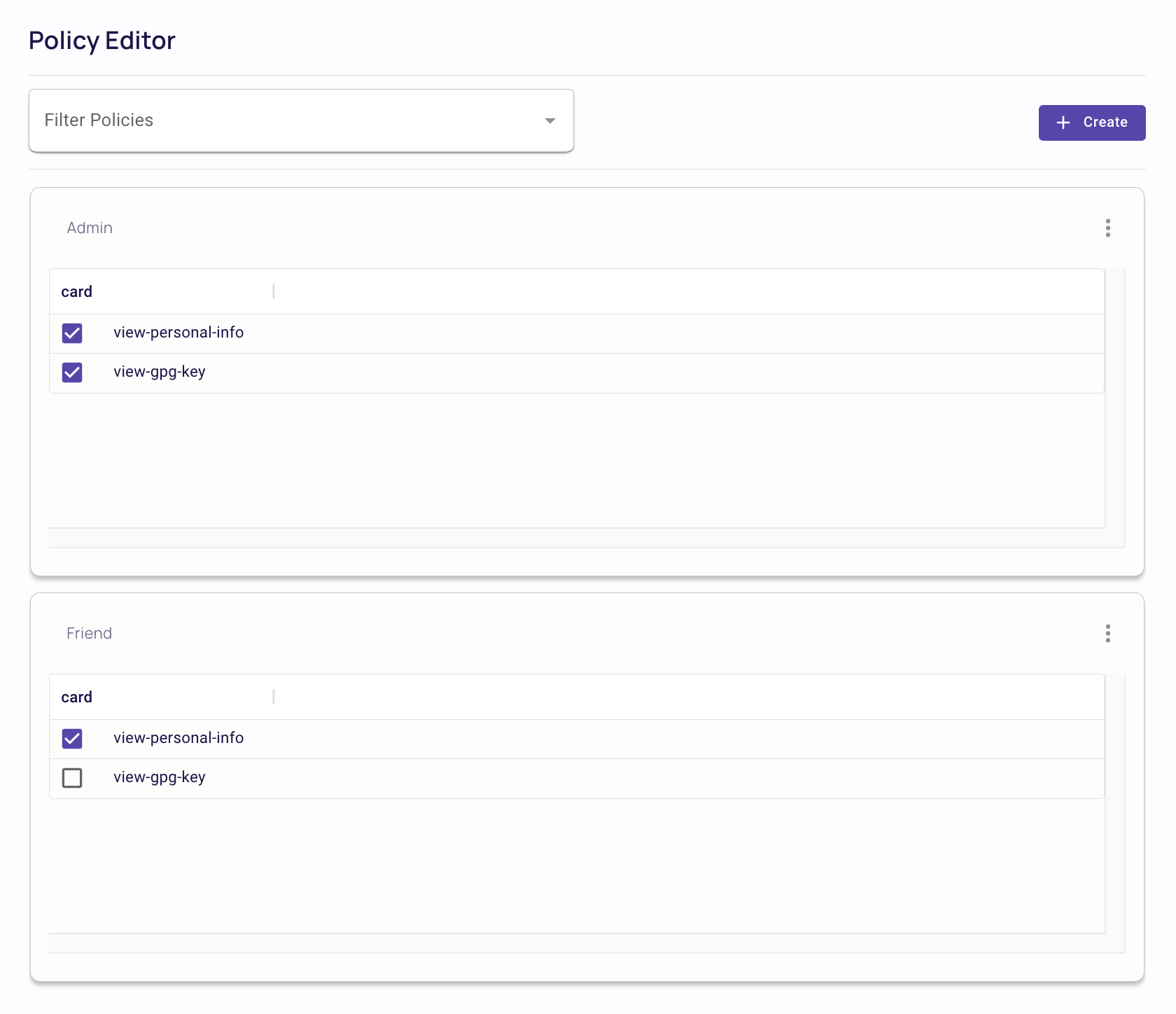The image size is (1176, 1014).
Task: Click the Friend card column resize handle
Action: [274, 697]
